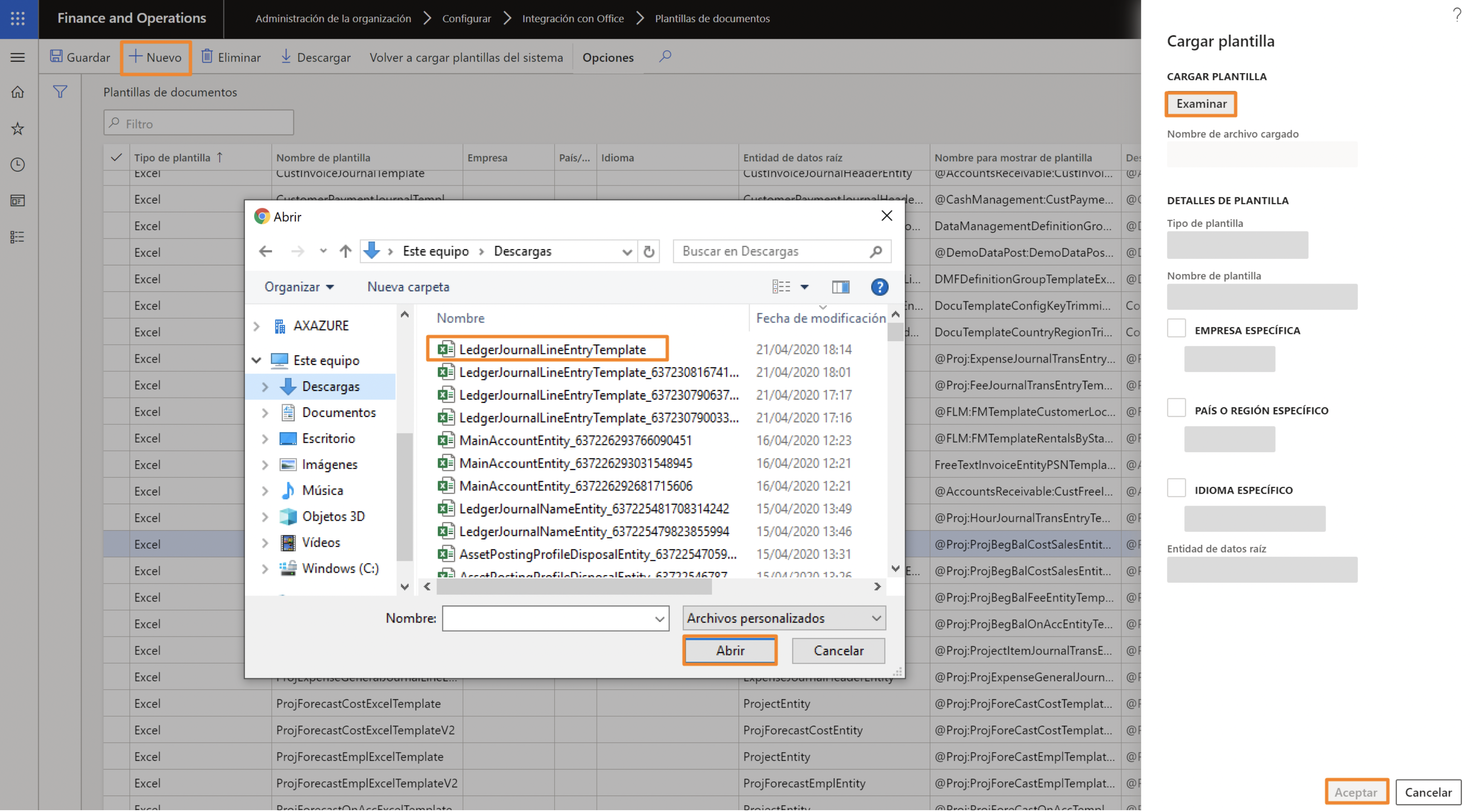Open help in the Abrir dialog
The width and height of the screenshot is (1475, 812).
tap(880, 287)
